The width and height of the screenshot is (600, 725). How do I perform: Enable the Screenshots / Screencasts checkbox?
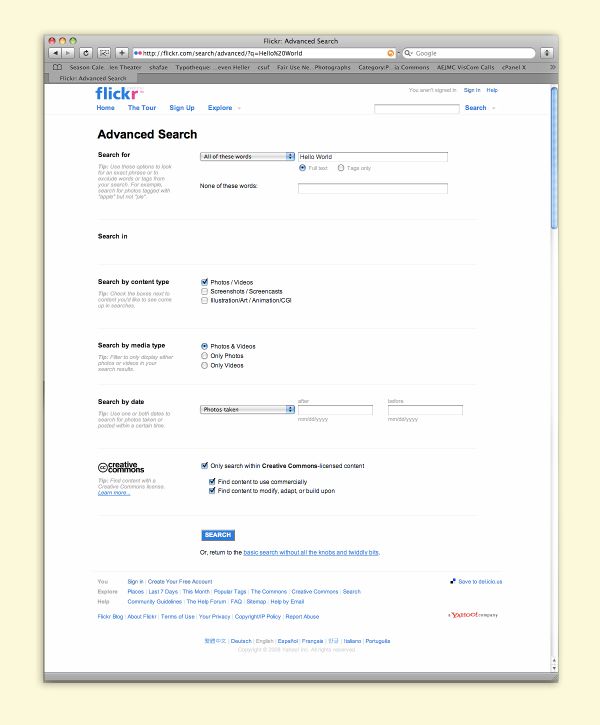tap(205, 291)
